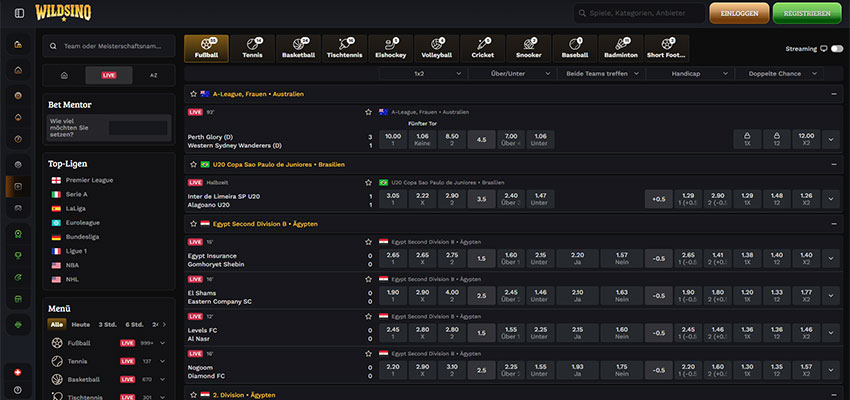Open the Doppelte Chance dropdown
This screenshot has width=850, height=400.
778,74
